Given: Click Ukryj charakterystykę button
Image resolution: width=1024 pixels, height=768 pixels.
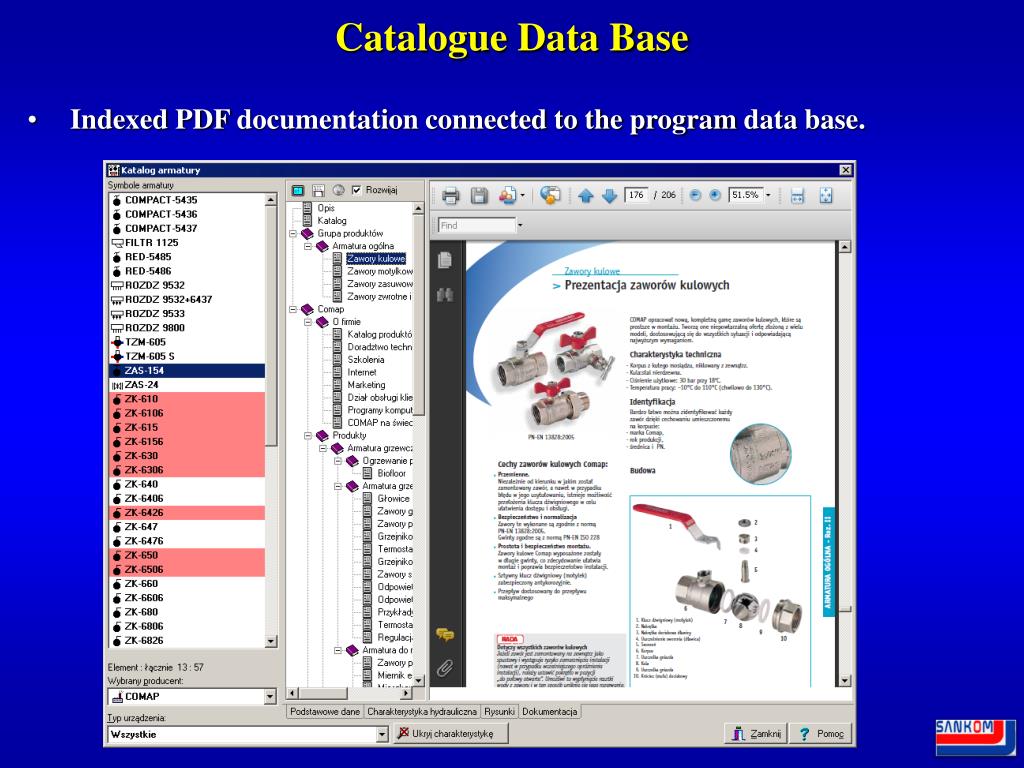Looking at the screenshot, I should [451, 734].
